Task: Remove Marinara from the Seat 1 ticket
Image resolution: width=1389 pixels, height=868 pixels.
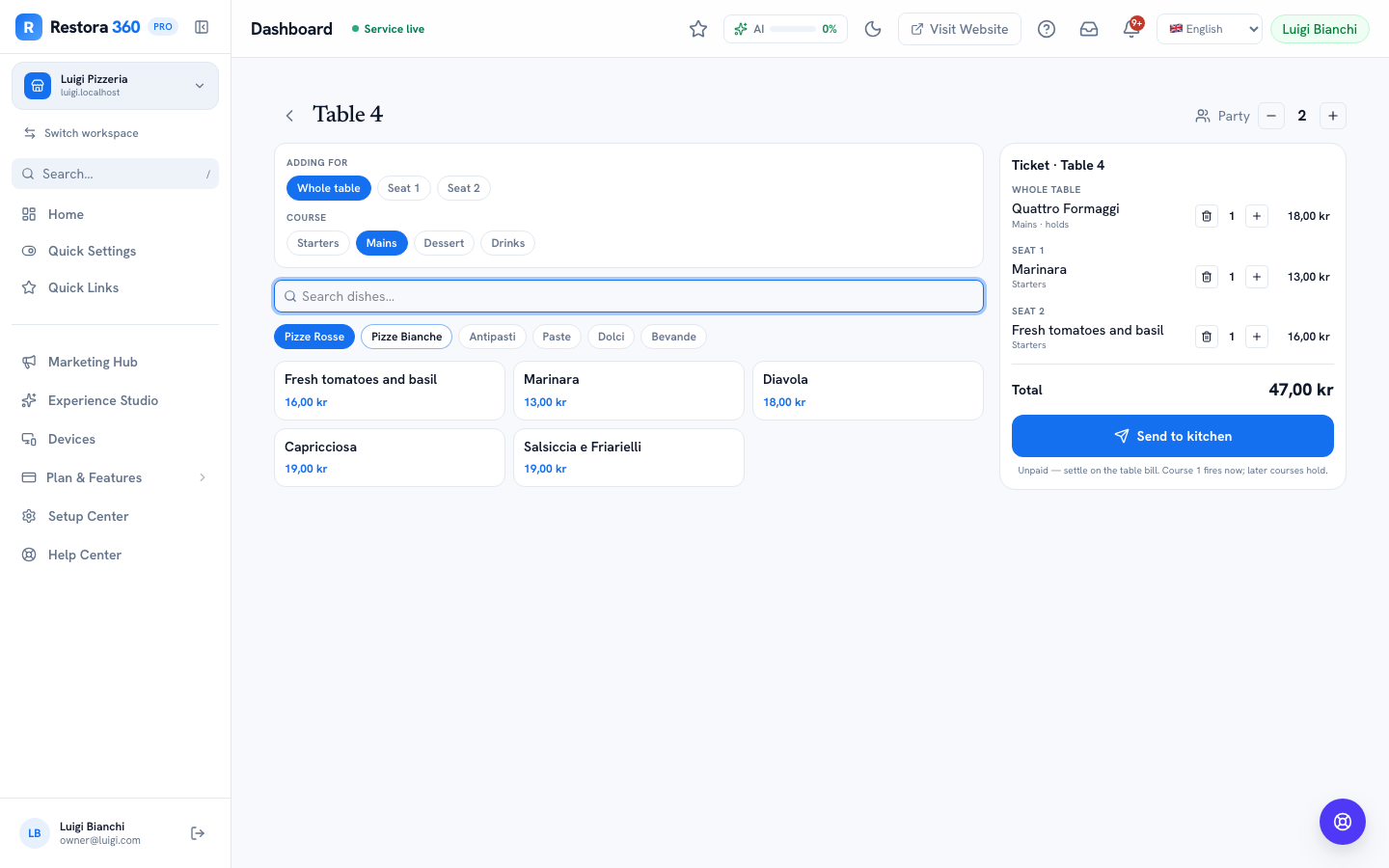Action: point(1207,277)
